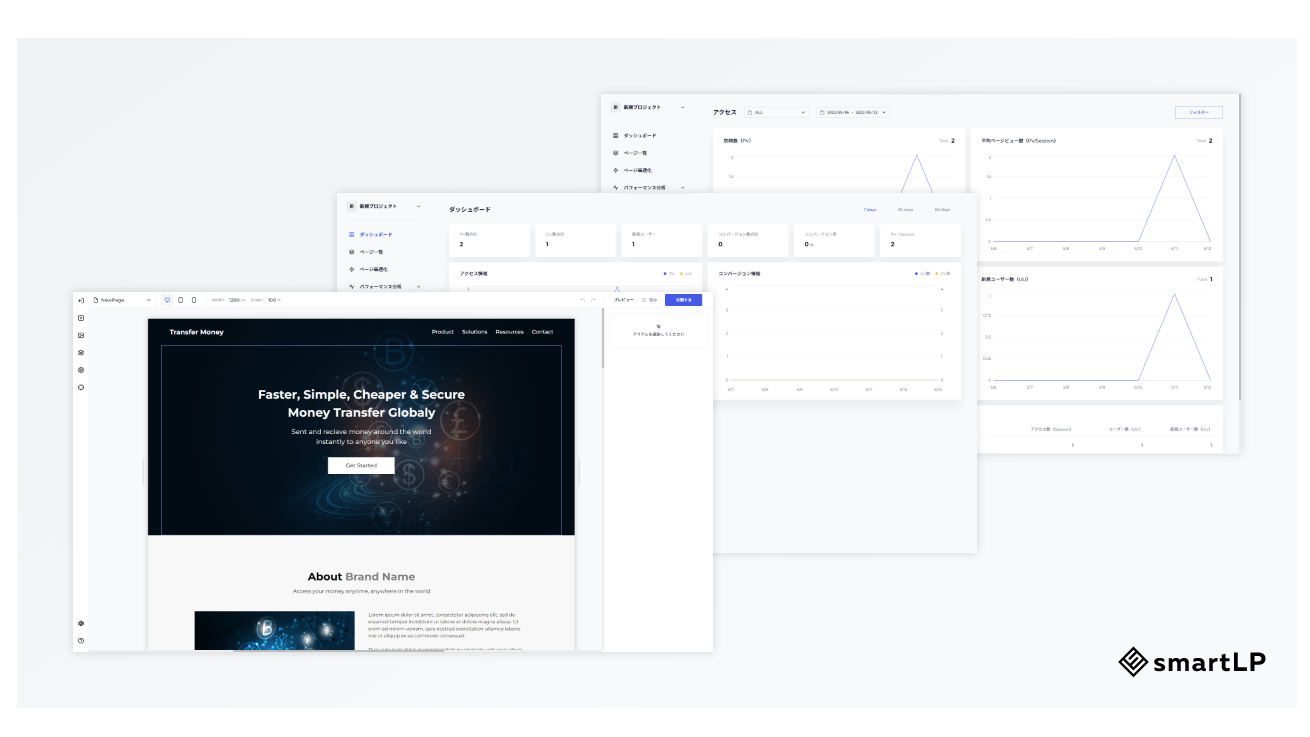Viewport: 1310px width, 737px height.
Task: Select the 30 days range option
Action: click(x=905, y=210)
